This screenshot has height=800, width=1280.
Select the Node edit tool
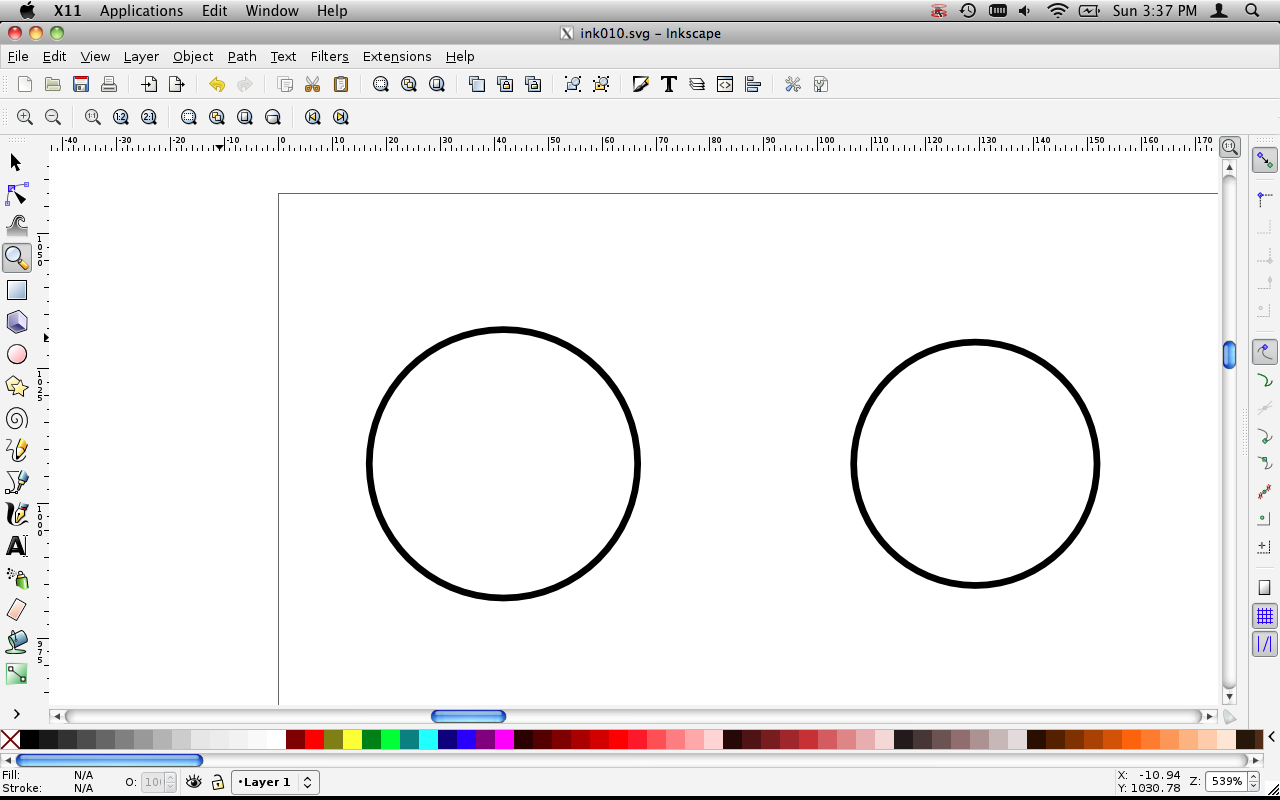pyautogui.click(x=16, y=194)
